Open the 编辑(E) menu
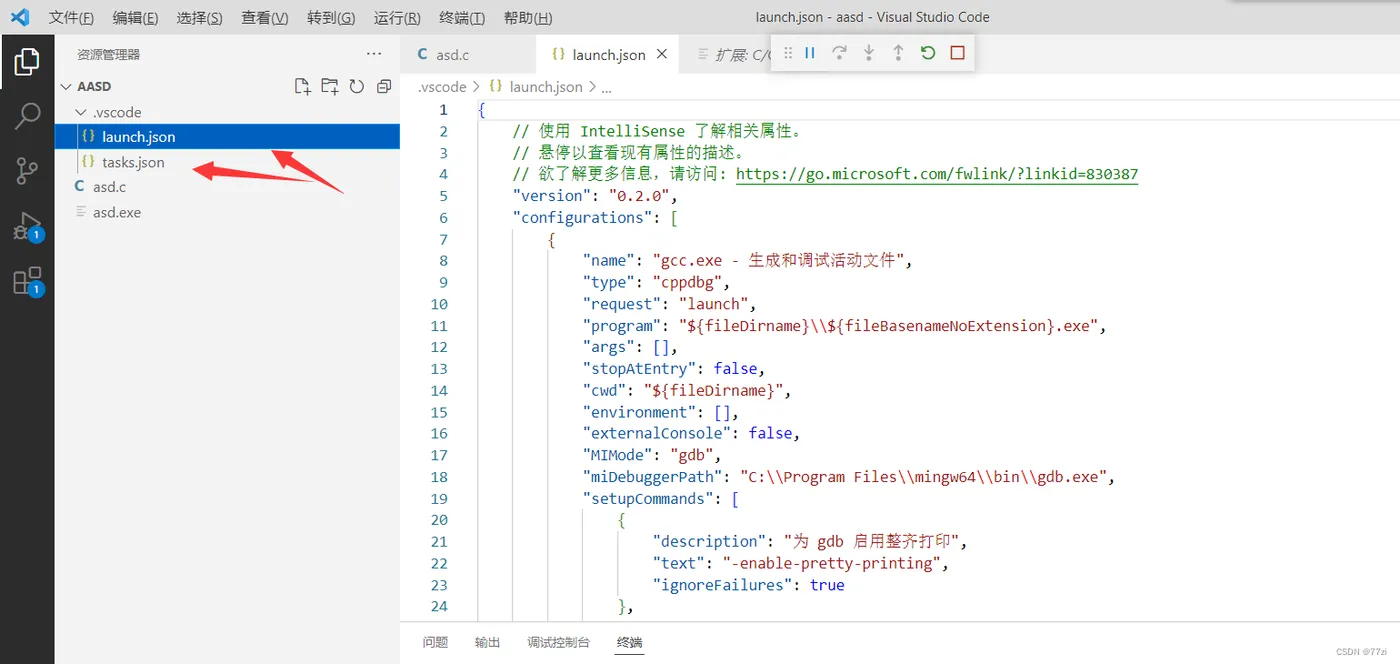This screenshot has height=664, width=1400. (135, 18)
